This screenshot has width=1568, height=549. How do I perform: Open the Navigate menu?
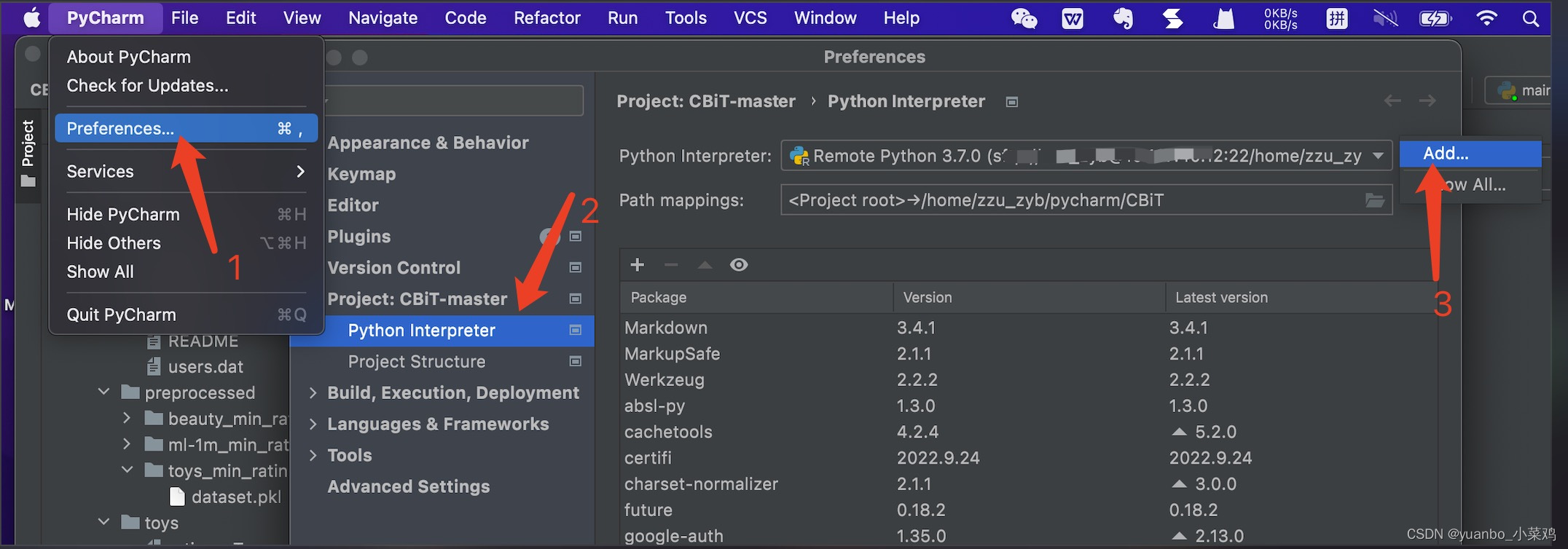[383, 18]
